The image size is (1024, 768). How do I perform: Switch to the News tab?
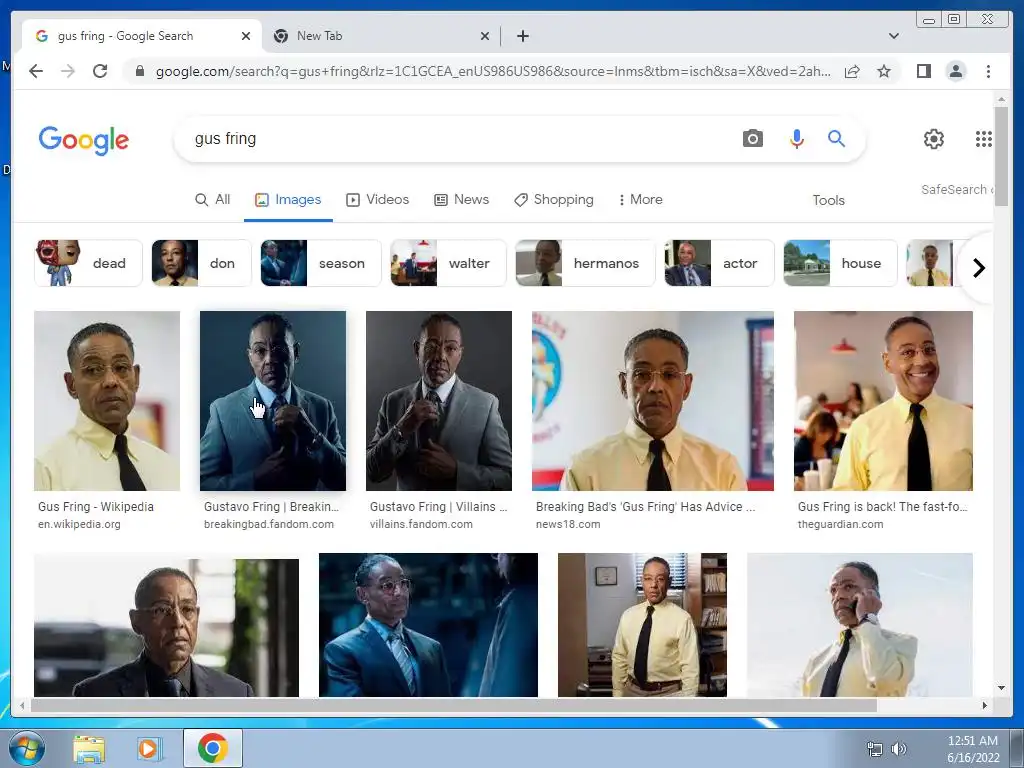462,200
